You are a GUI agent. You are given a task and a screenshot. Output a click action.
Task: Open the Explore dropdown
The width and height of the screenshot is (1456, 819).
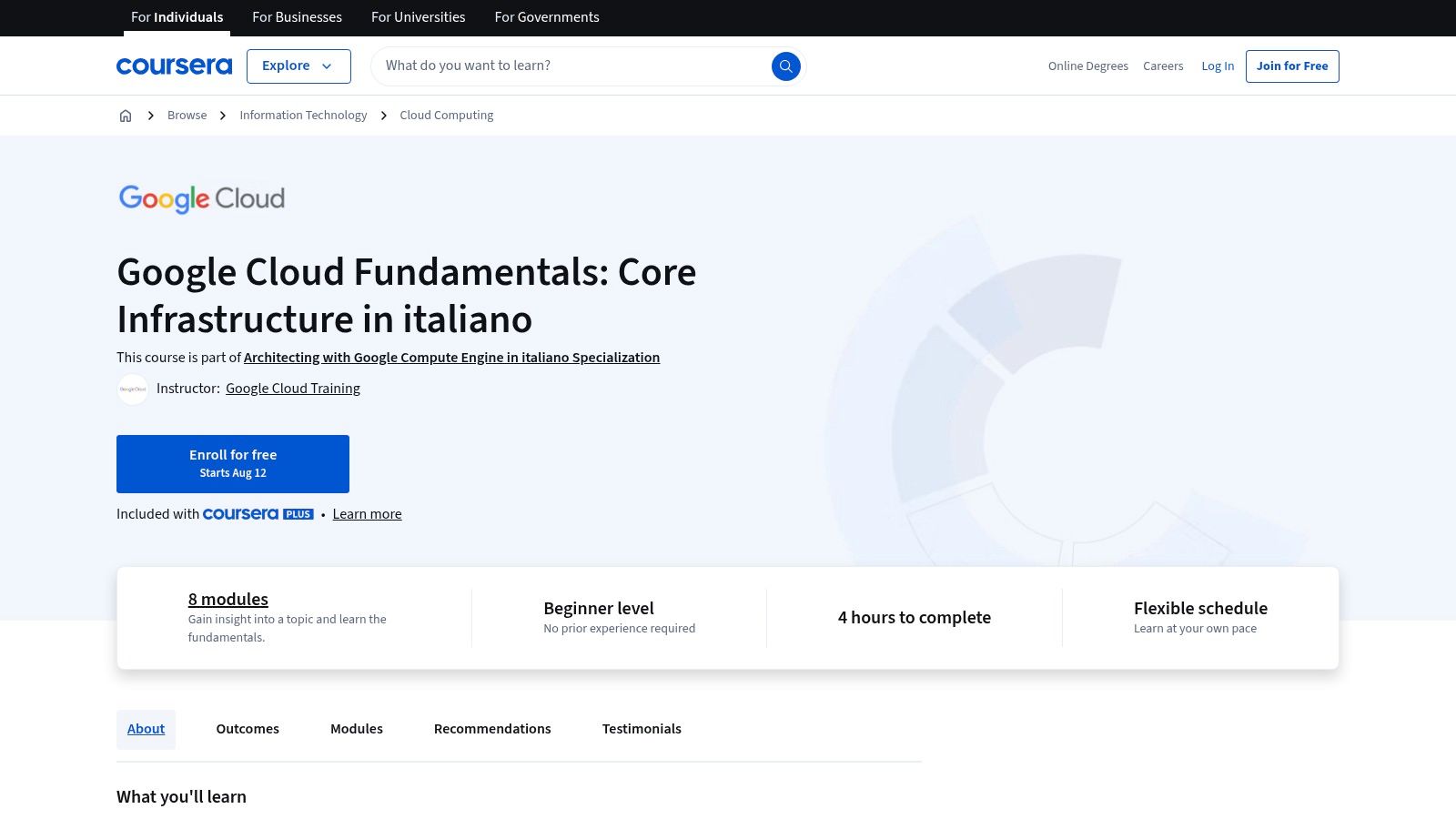click(298, 66)
